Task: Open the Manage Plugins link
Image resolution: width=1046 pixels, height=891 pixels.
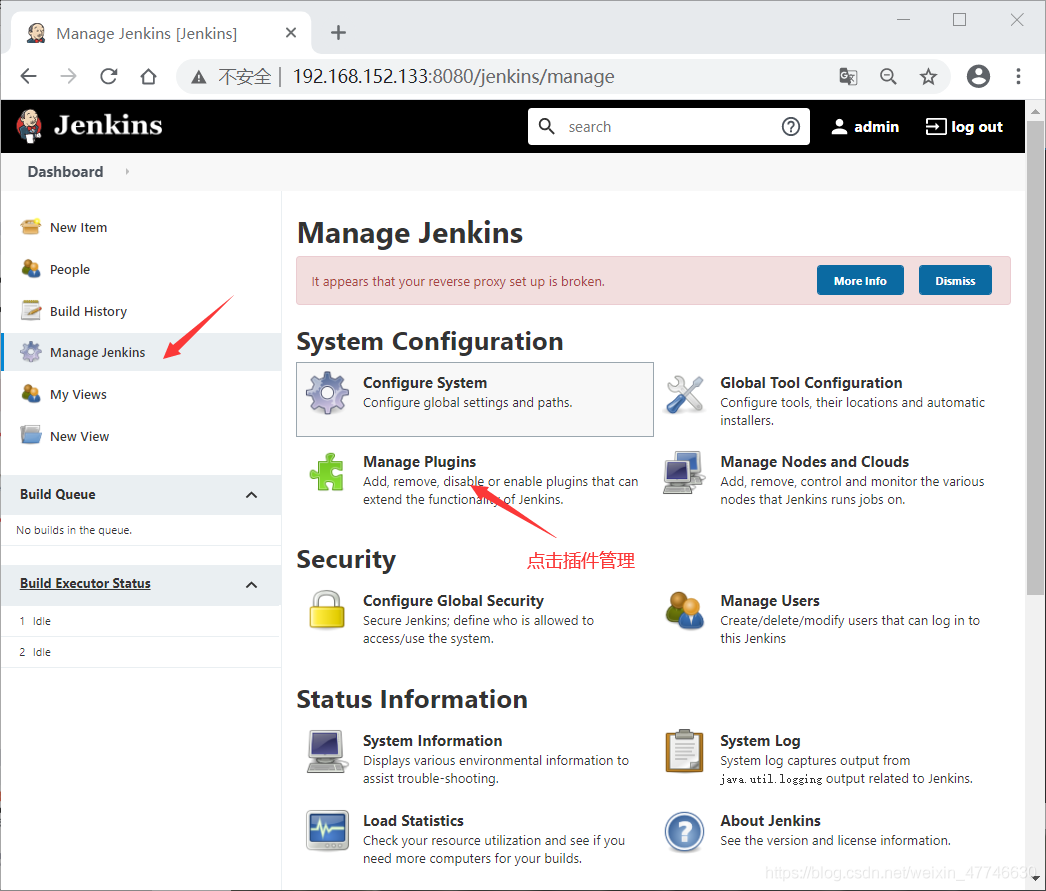Action: click(420, 462)
